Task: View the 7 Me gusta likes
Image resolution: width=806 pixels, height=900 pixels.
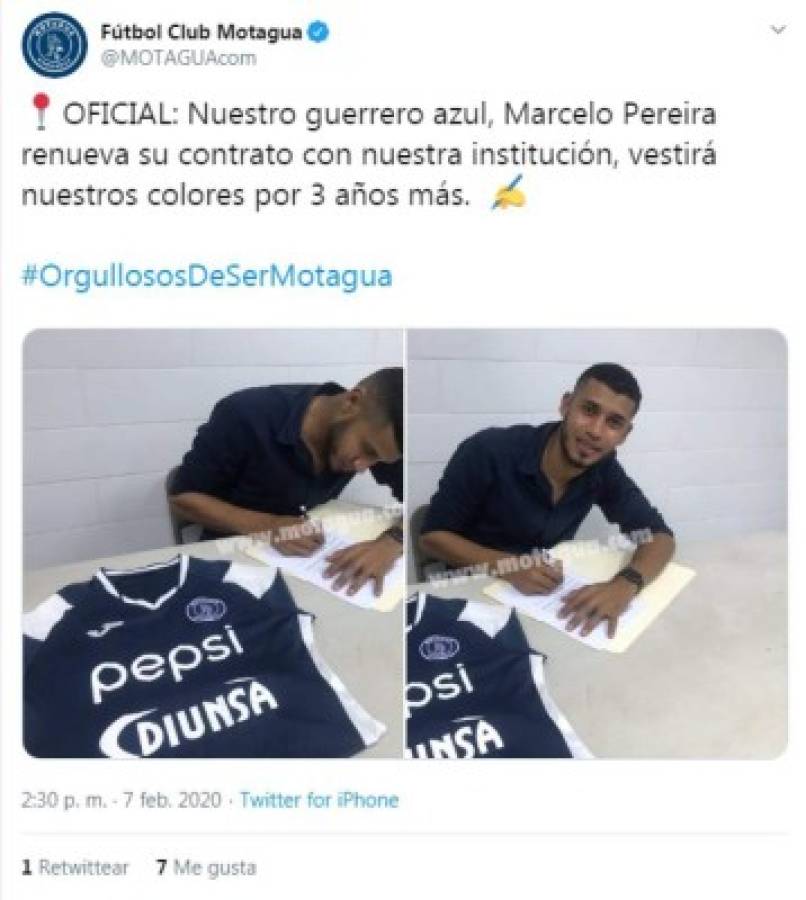Action: pos(207,867)
